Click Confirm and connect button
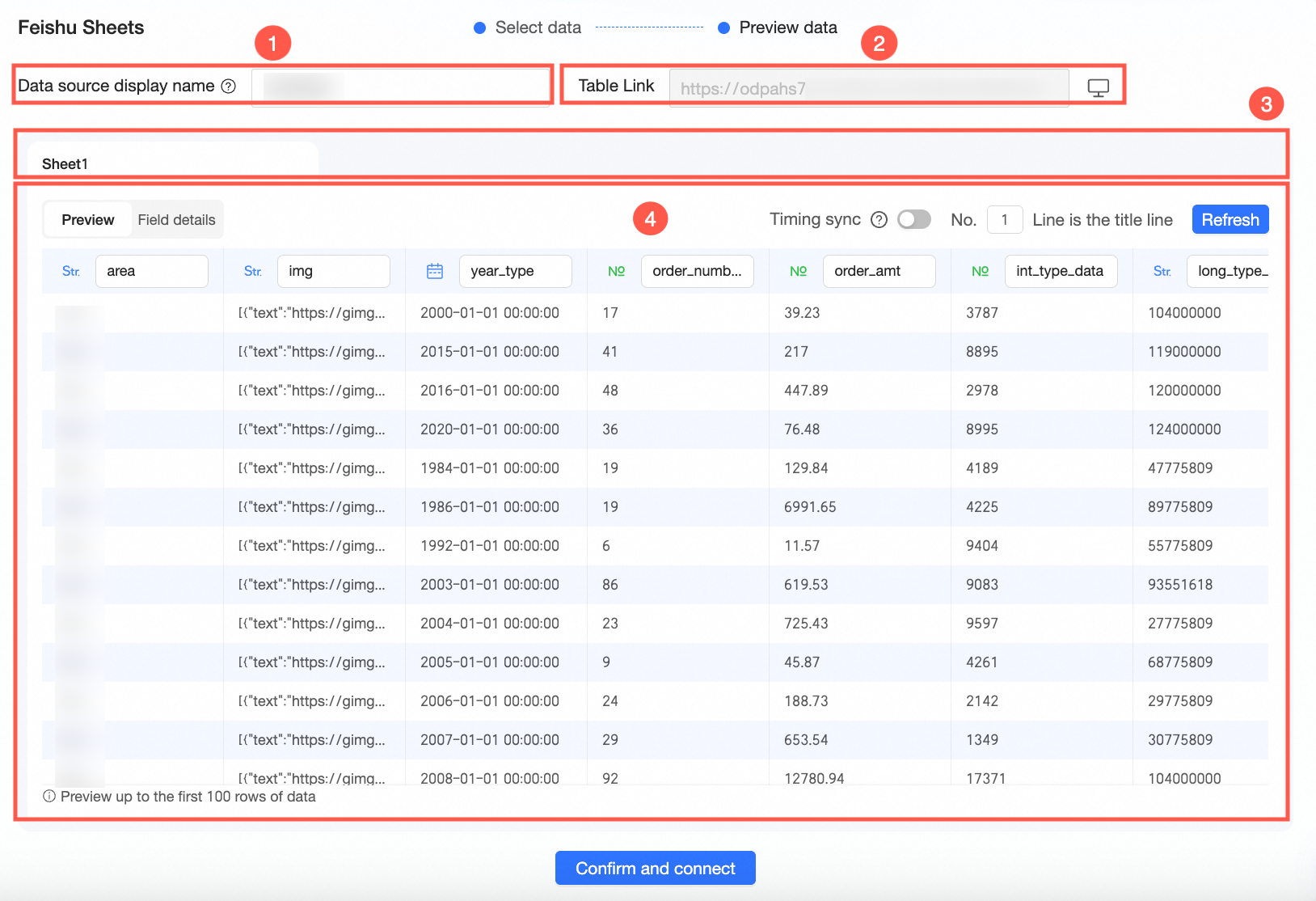This screenshot has height=901, width=1316. [656, 869]
